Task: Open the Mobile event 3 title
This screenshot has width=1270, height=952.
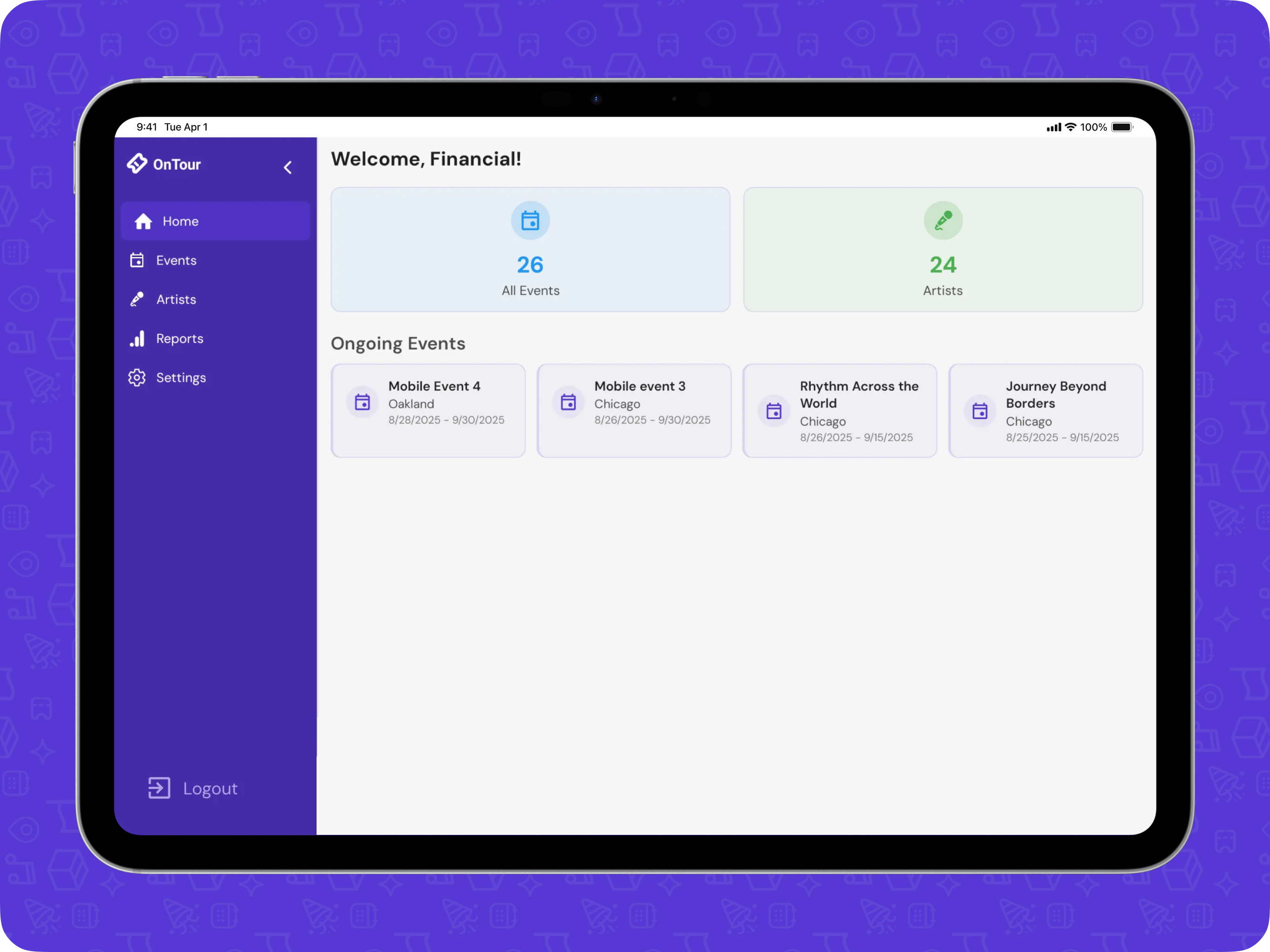Action: pos(640,386)
